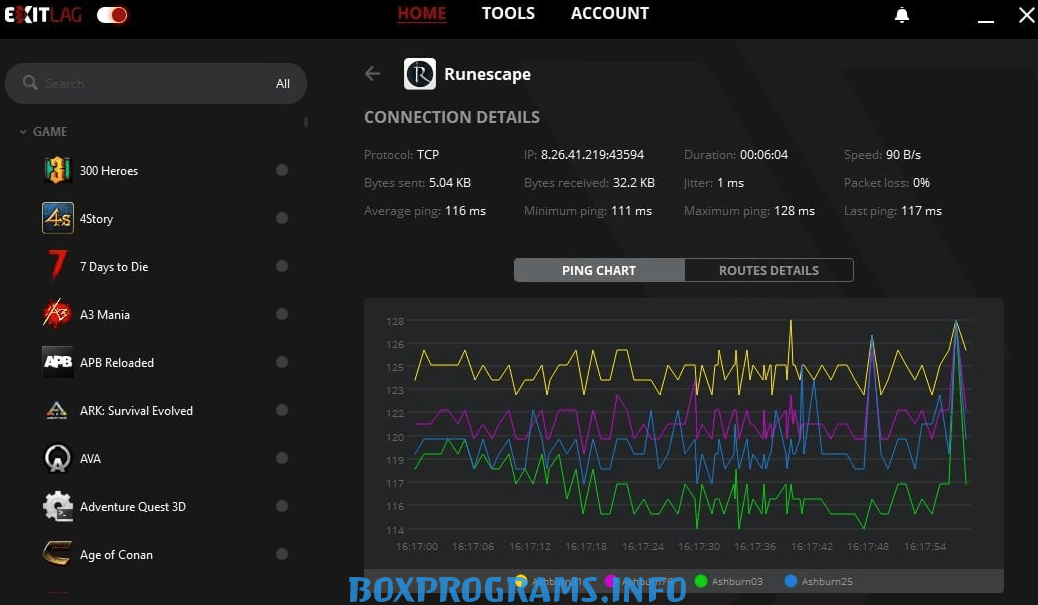
Task: Select the Age of Conan name
Action: point(117,555)
